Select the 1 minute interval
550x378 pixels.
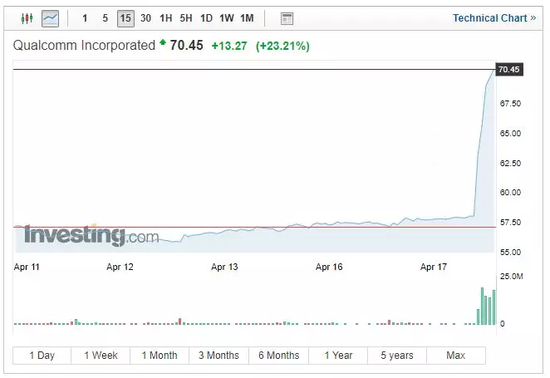[x=85, y=18]
